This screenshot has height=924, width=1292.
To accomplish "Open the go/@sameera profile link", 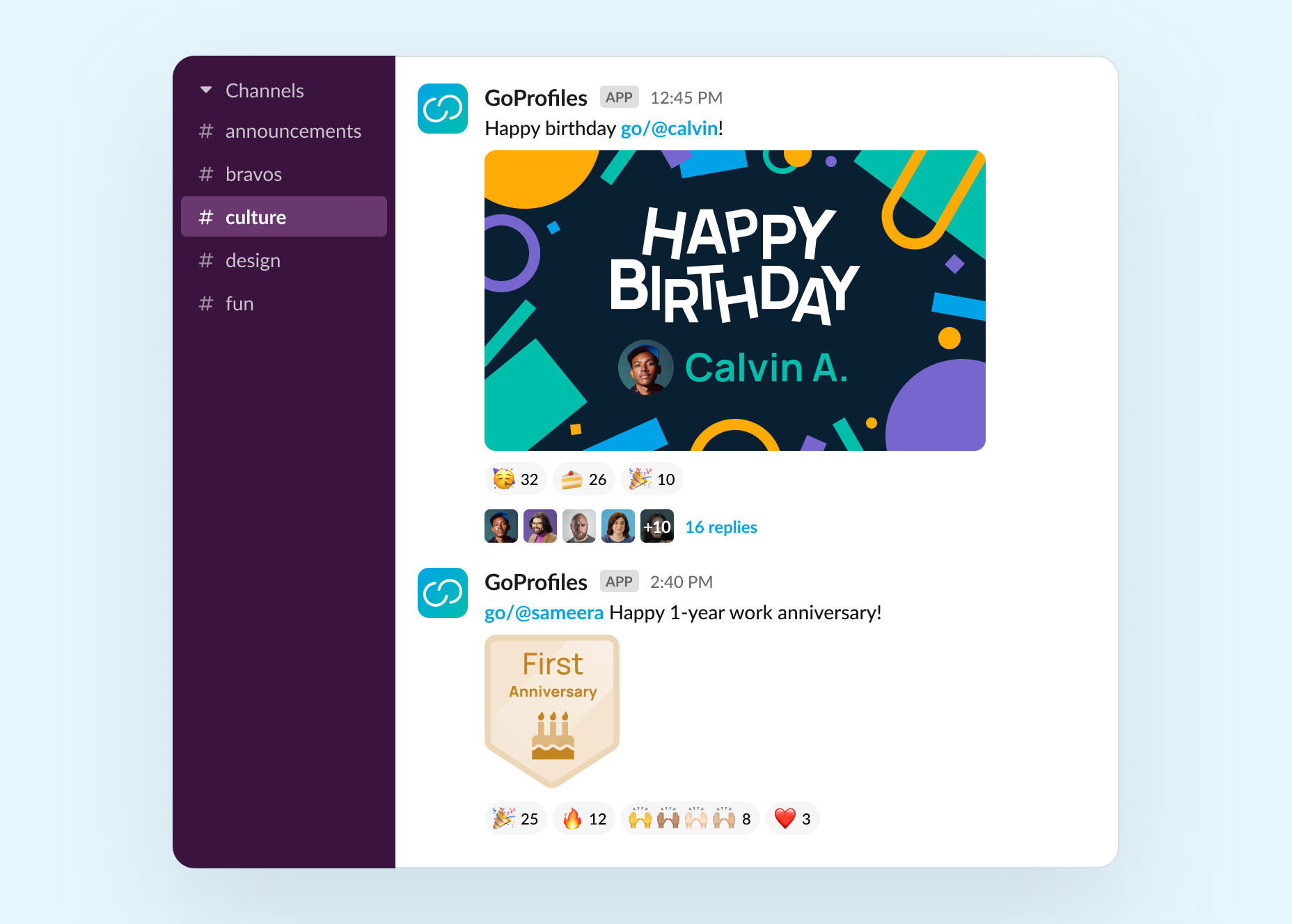I will [544, 612].
